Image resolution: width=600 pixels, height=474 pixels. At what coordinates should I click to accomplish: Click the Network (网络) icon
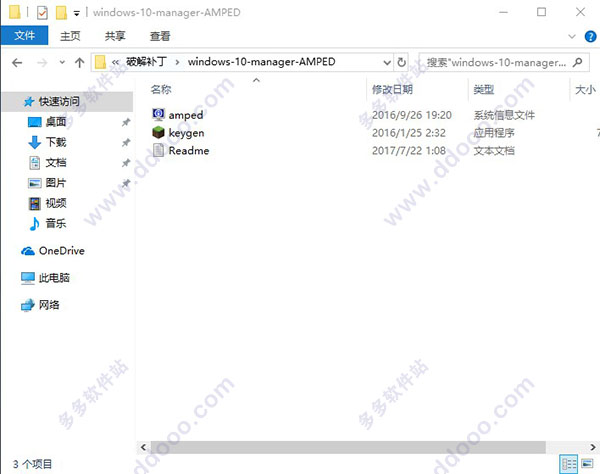tap(28, 305)
